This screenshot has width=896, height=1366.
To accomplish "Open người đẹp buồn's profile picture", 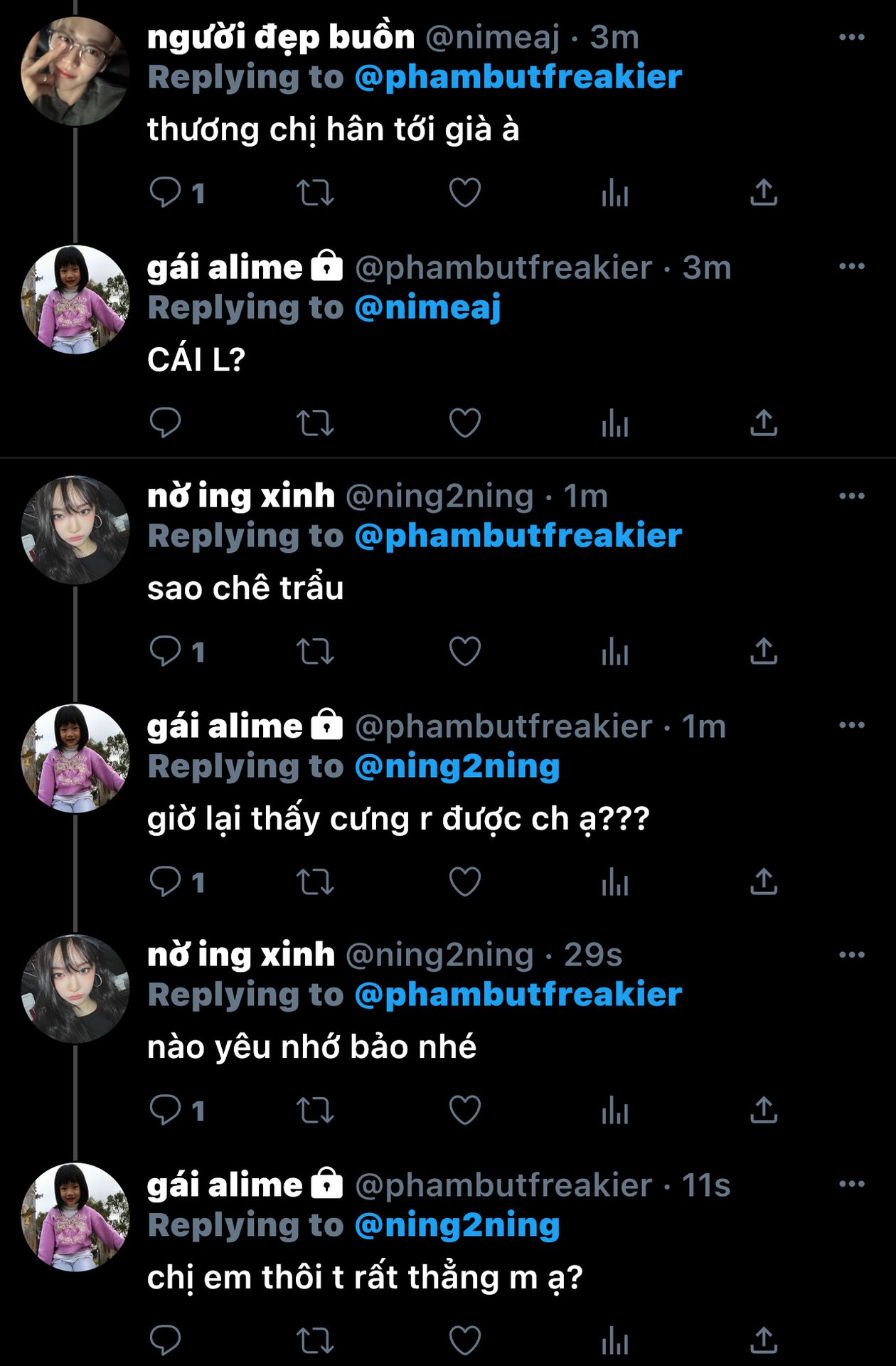I will pos(75,72).
